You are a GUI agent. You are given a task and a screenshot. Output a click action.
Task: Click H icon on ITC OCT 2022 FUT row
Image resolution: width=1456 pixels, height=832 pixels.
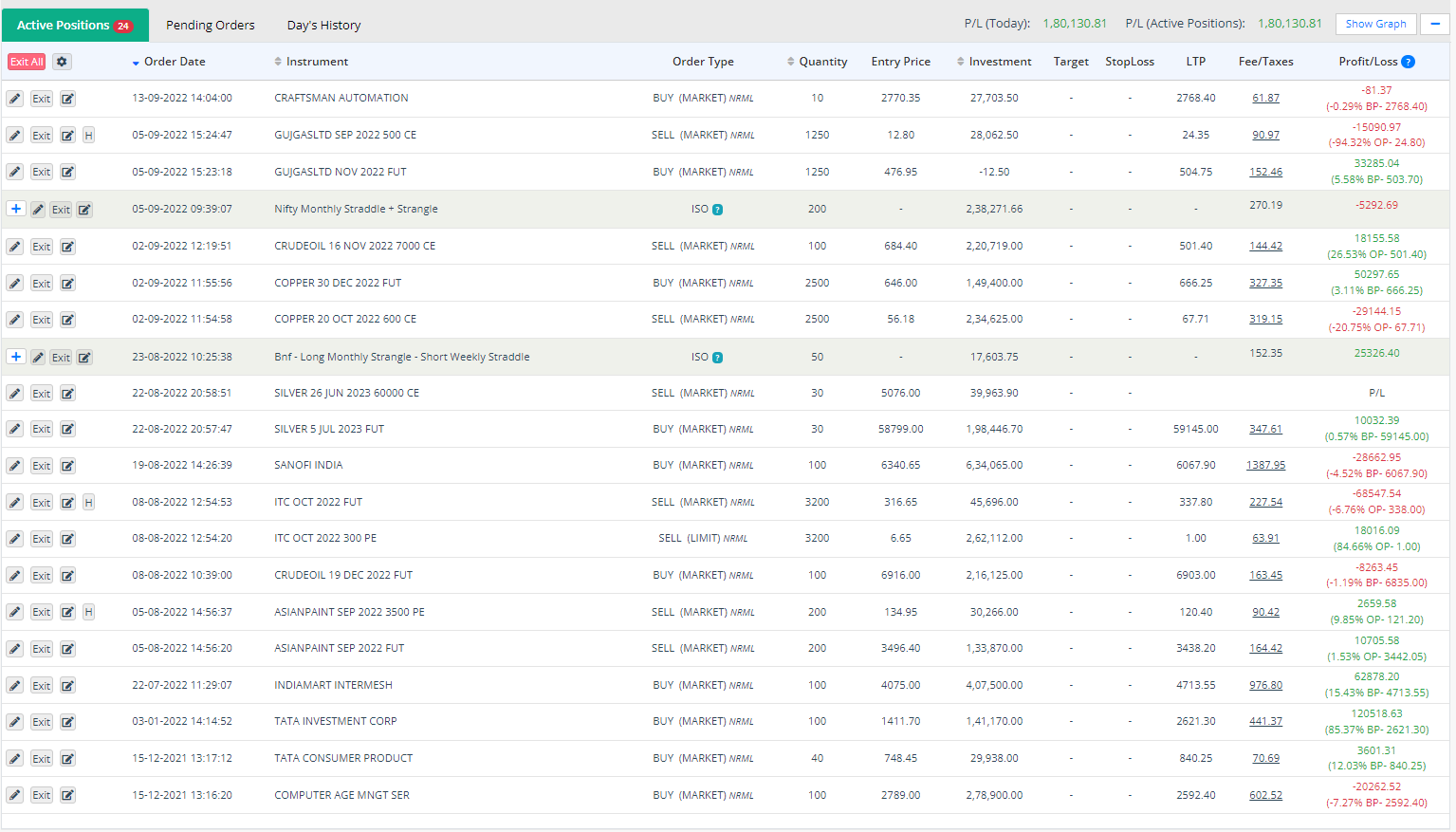coord(88,503)
